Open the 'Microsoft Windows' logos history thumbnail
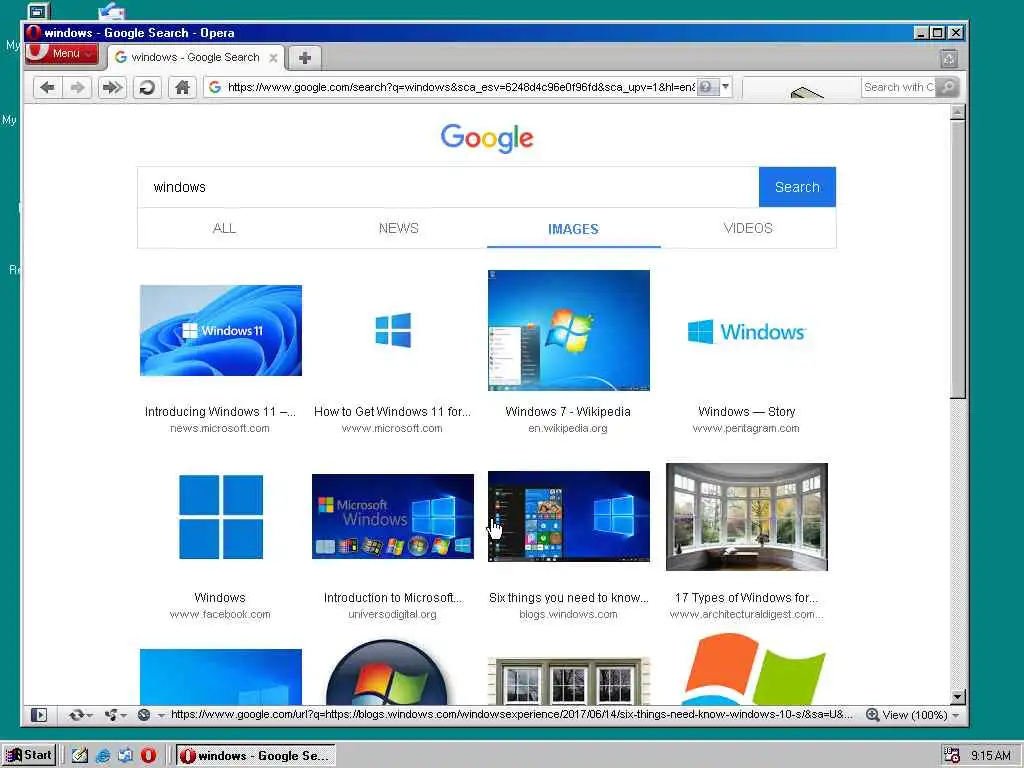Screen dimensions: 1024x768 (393, 517)
